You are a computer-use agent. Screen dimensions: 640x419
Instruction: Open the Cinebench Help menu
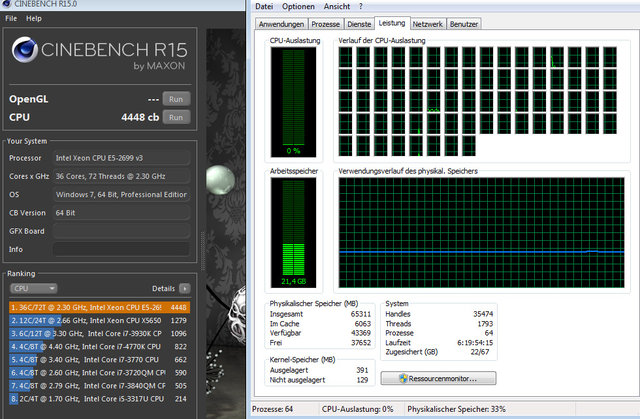[33, 18]
